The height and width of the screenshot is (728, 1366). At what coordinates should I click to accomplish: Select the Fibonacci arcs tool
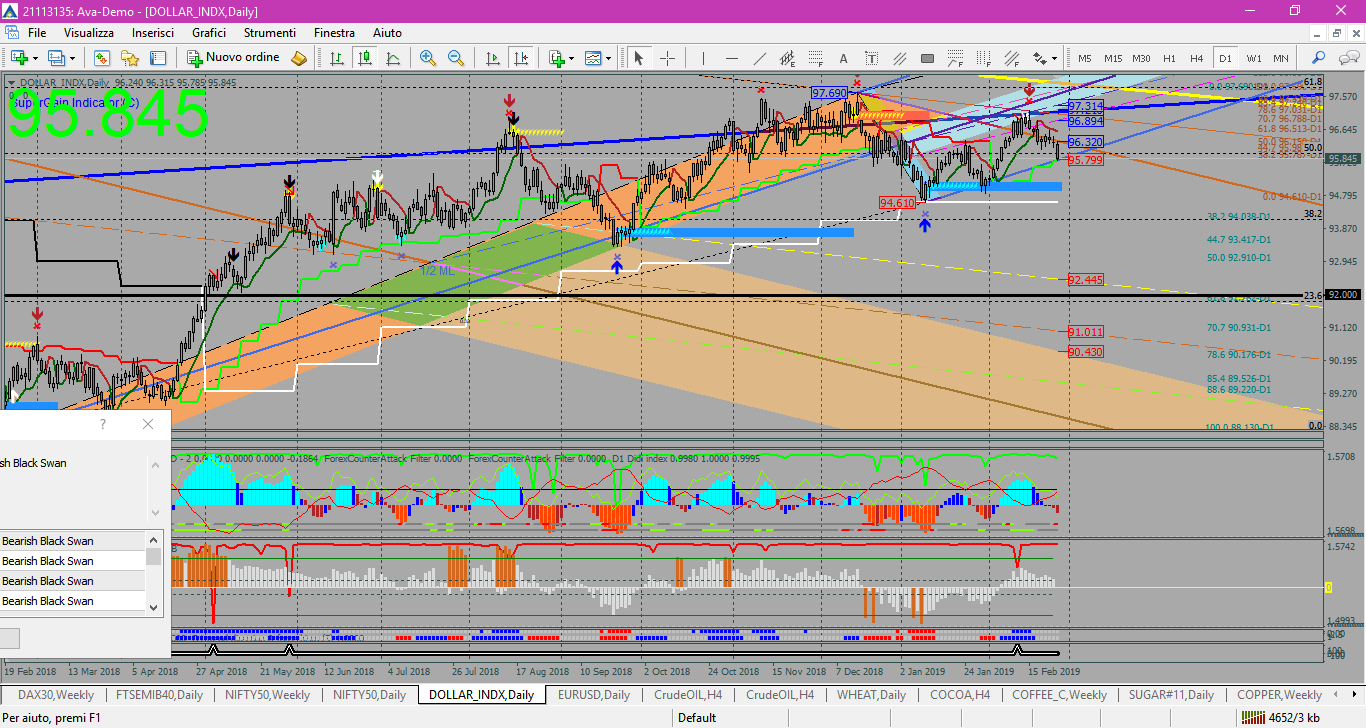955,58
